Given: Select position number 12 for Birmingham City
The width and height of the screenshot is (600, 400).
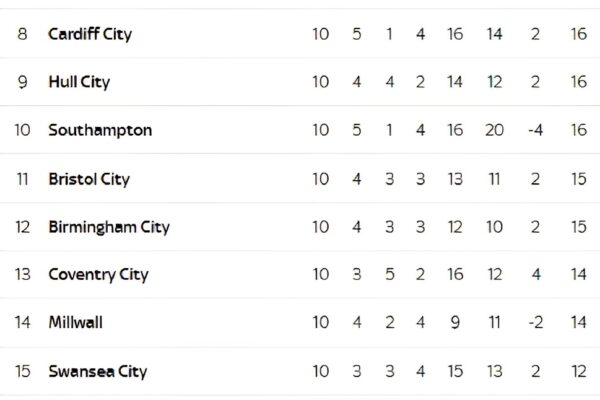Looking at the screenshot, I should coord(23,227).
